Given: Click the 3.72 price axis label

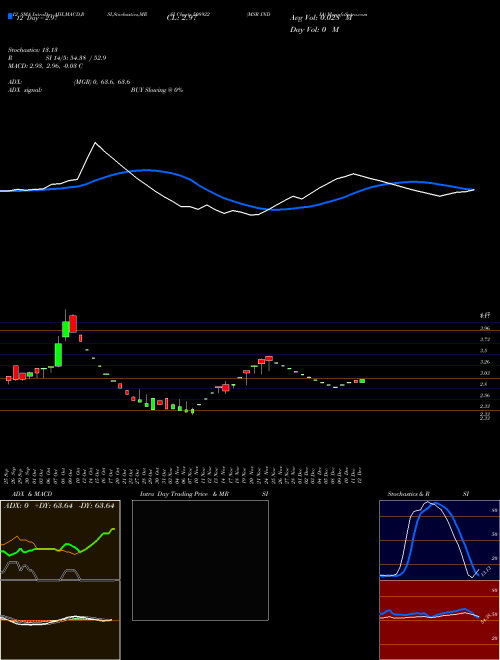Looking at the screenshot, I should click(x=484, y=339).
